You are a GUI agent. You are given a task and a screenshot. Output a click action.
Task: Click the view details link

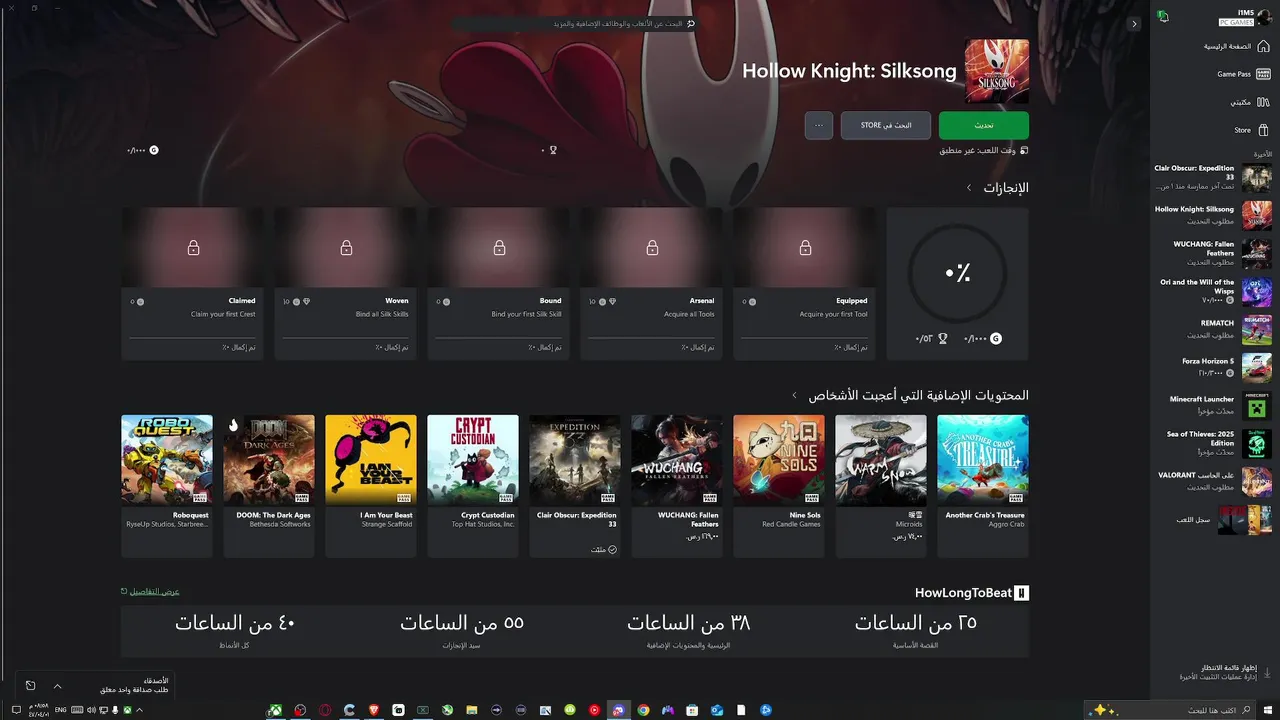[150, 591]
